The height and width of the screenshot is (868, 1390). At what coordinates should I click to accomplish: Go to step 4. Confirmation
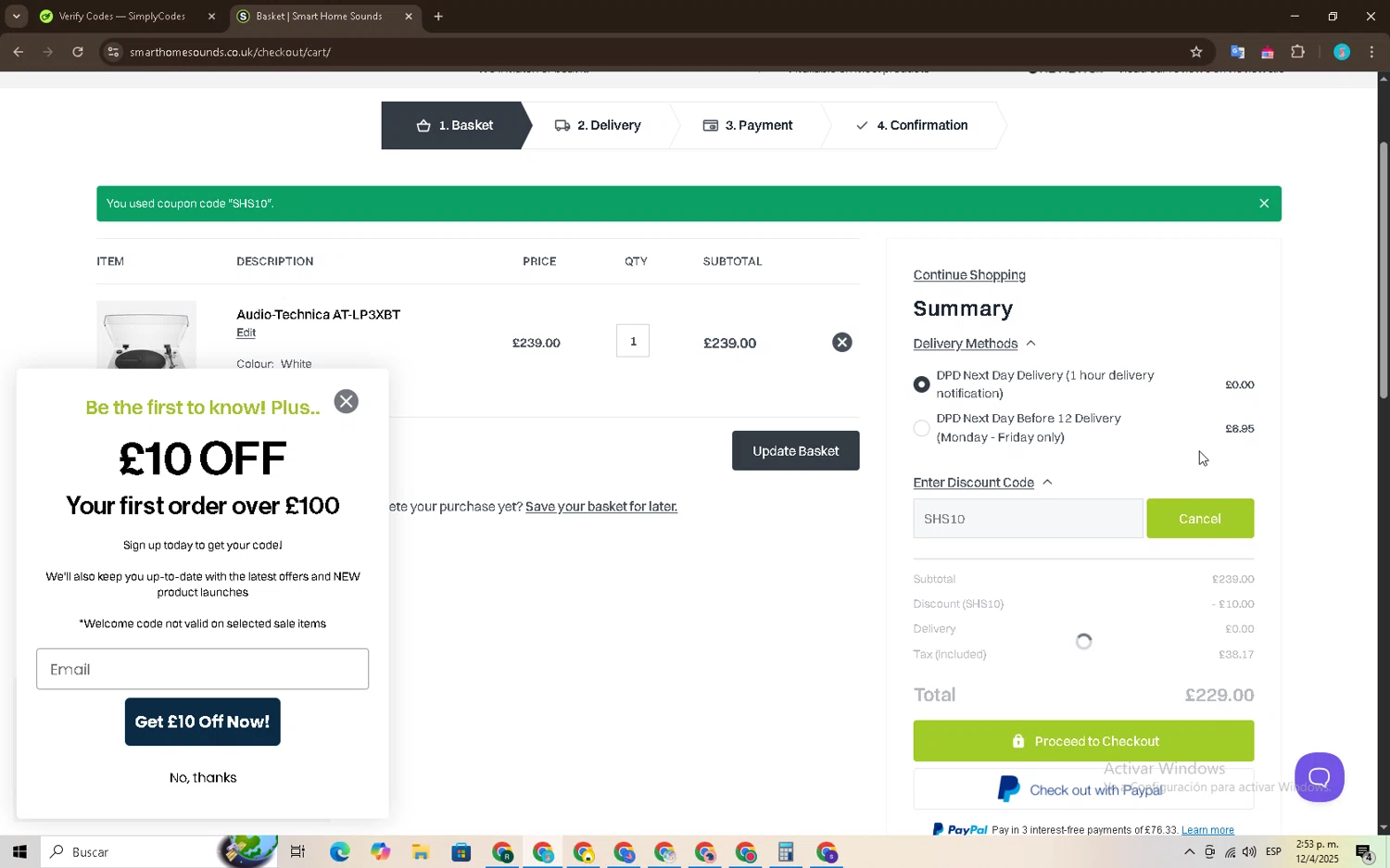point(912,125)
